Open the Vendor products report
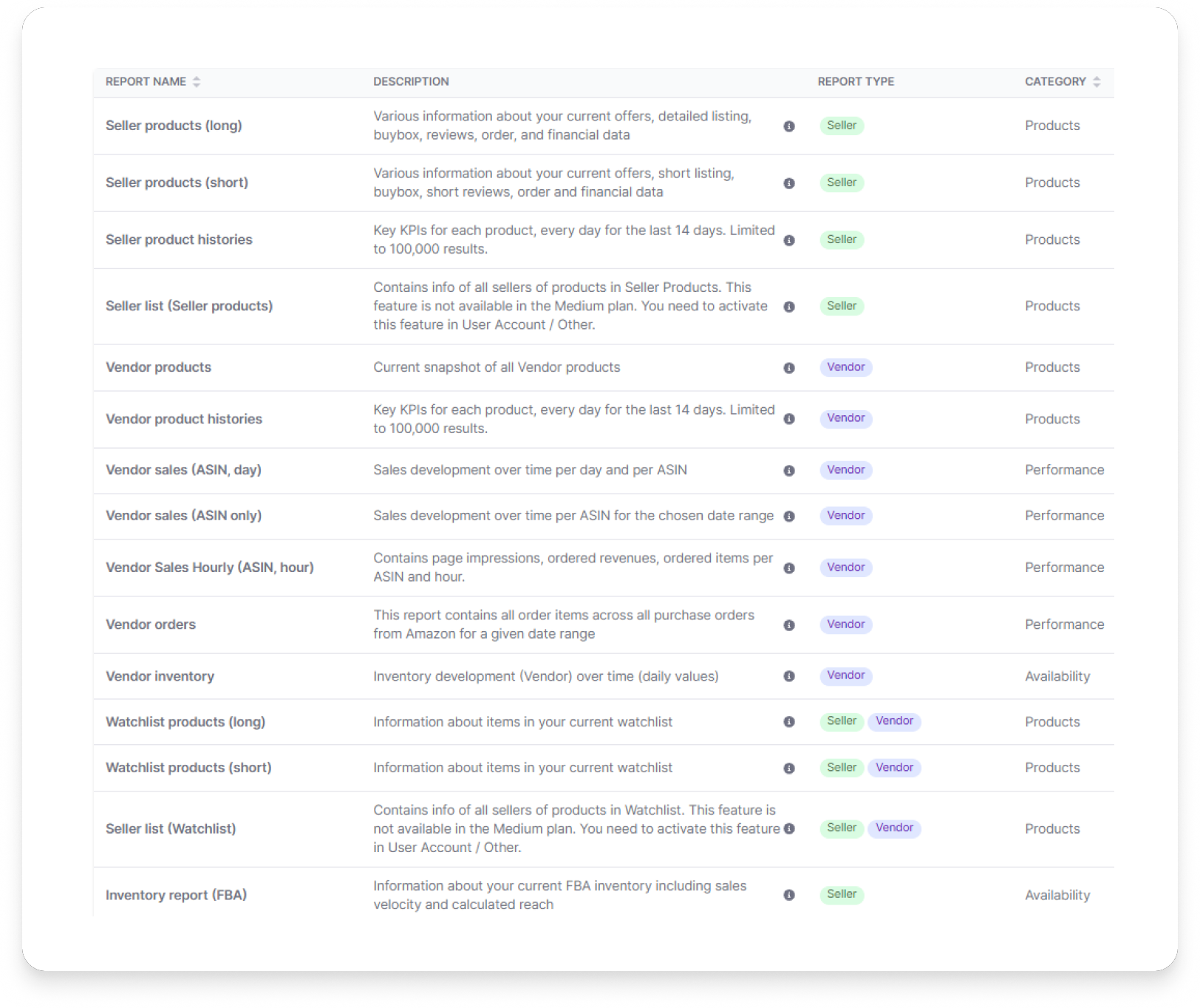Image resolution: width=1200 pixels, height=1008 pixels. tap(158, 367)
